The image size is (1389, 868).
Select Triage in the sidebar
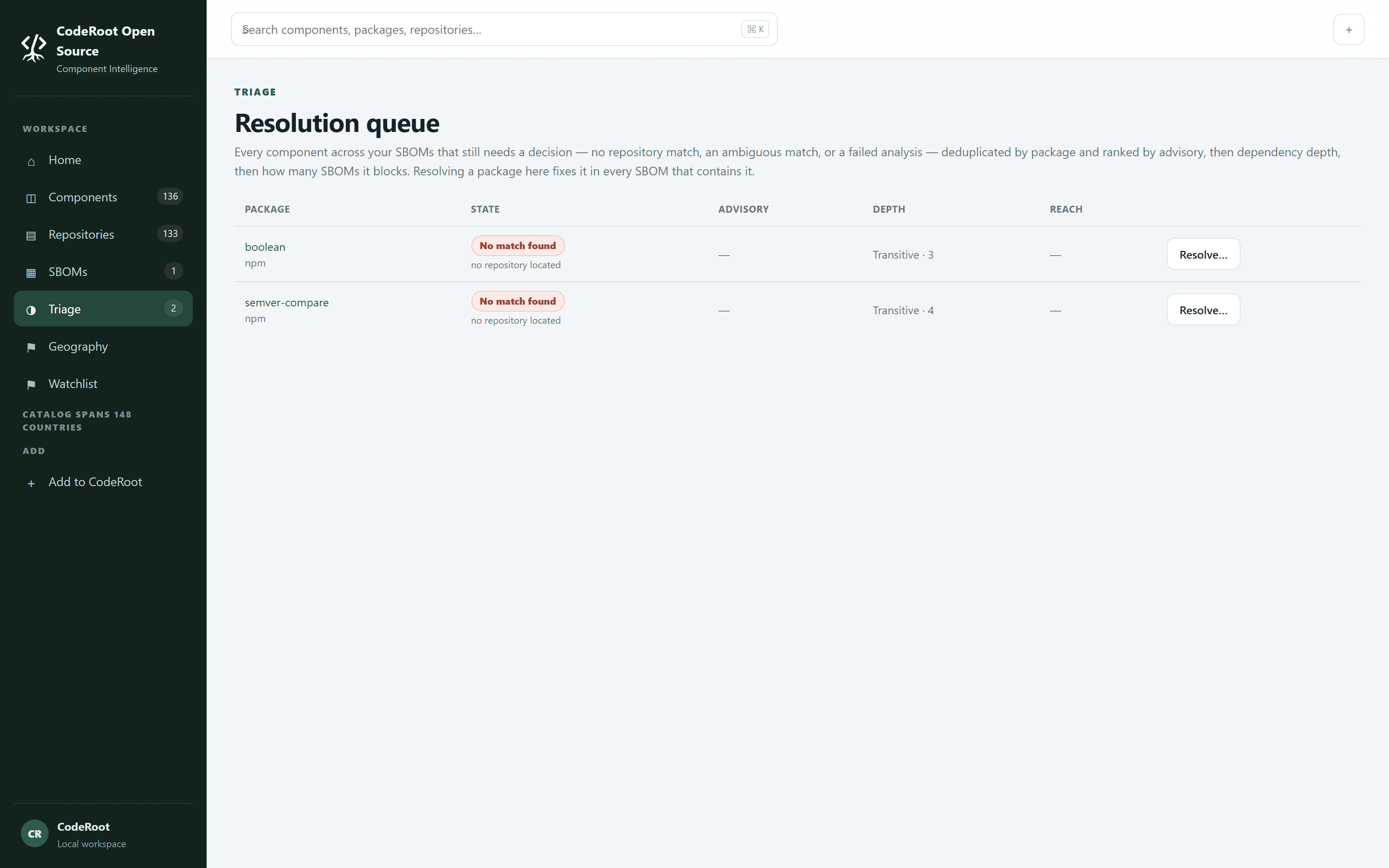(x=103, y=309)
